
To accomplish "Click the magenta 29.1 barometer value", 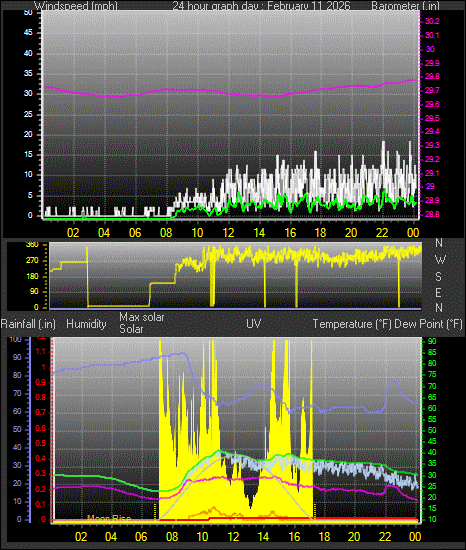I will tap(432, 173).
